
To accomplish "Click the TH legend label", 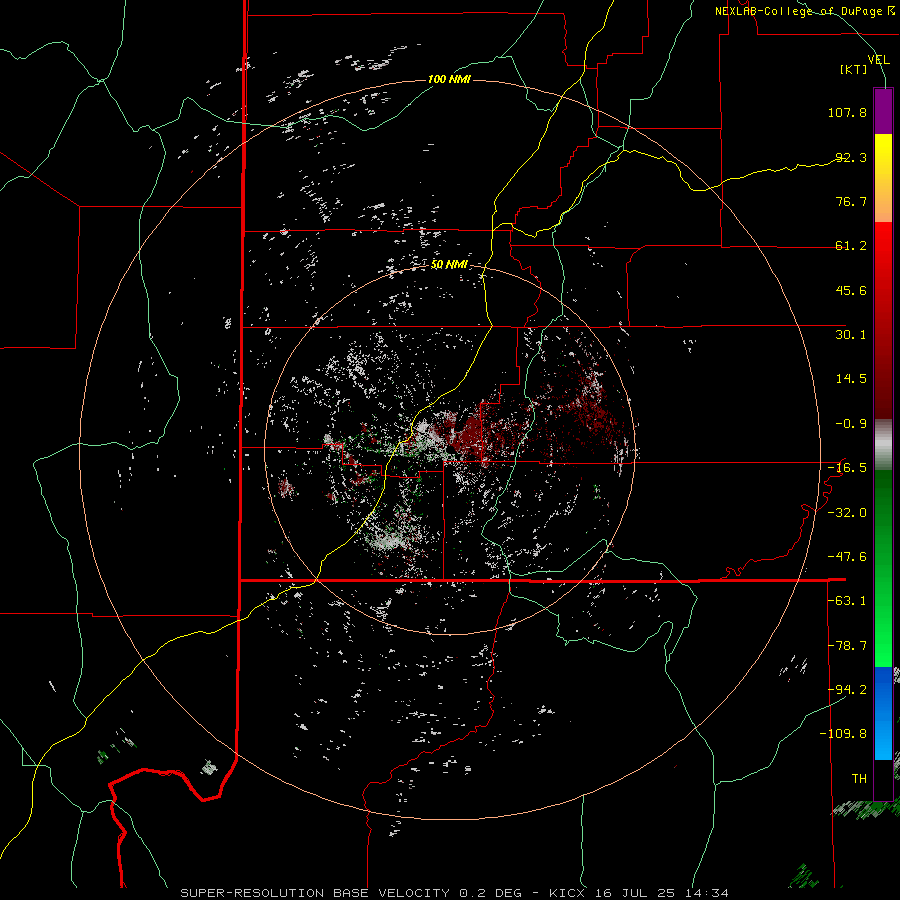I will tap(859, 779).
